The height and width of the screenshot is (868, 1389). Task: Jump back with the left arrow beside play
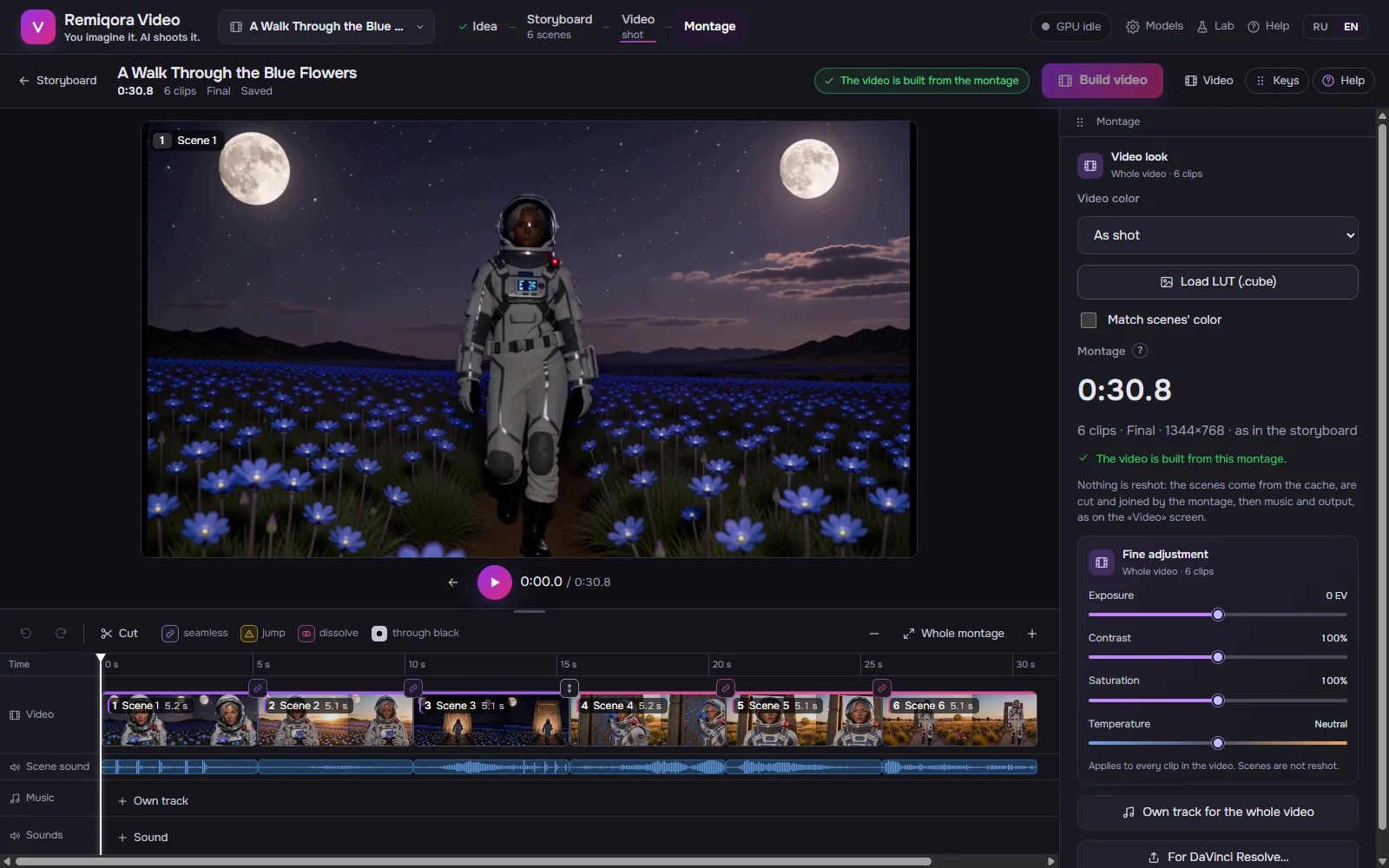click(453, 582)
